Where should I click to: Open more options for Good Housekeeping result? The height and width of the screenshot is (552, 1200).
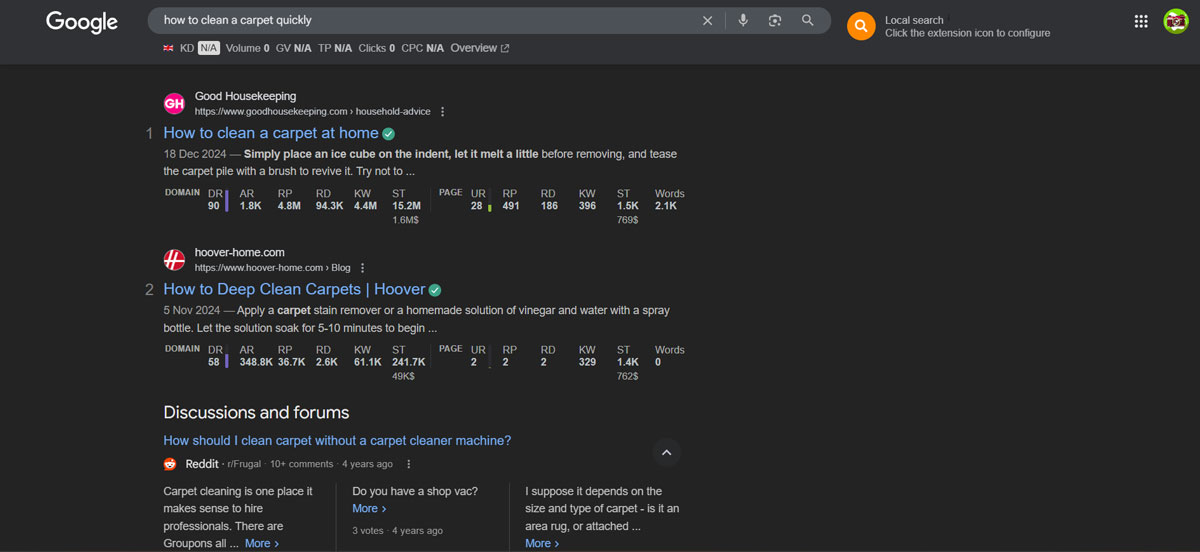[x=443, y=112]
